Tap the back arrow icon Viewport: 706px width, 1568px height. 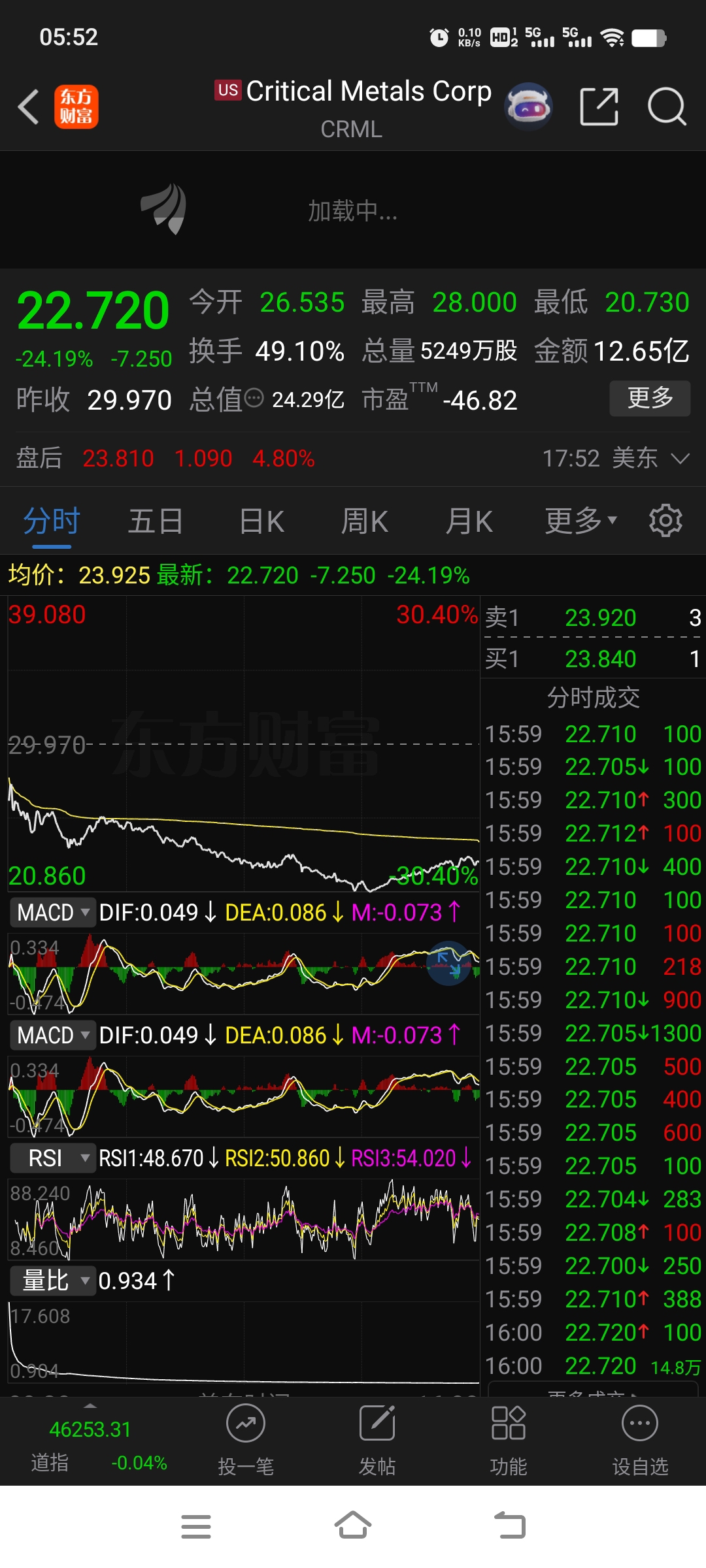(28, 106)
